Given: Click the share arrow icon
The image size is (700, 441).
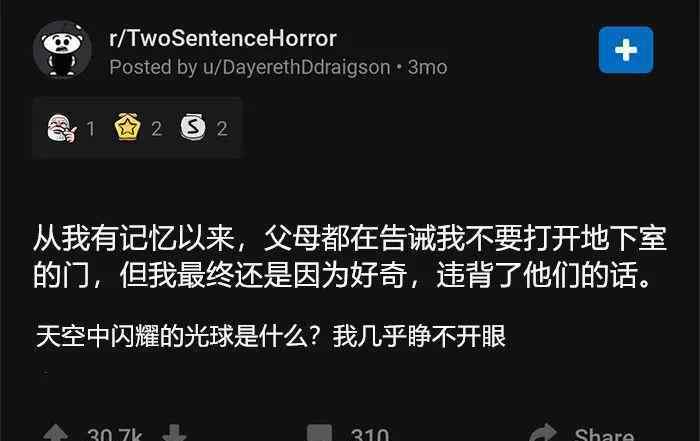Looking at the screenshot, I should 542,433.
